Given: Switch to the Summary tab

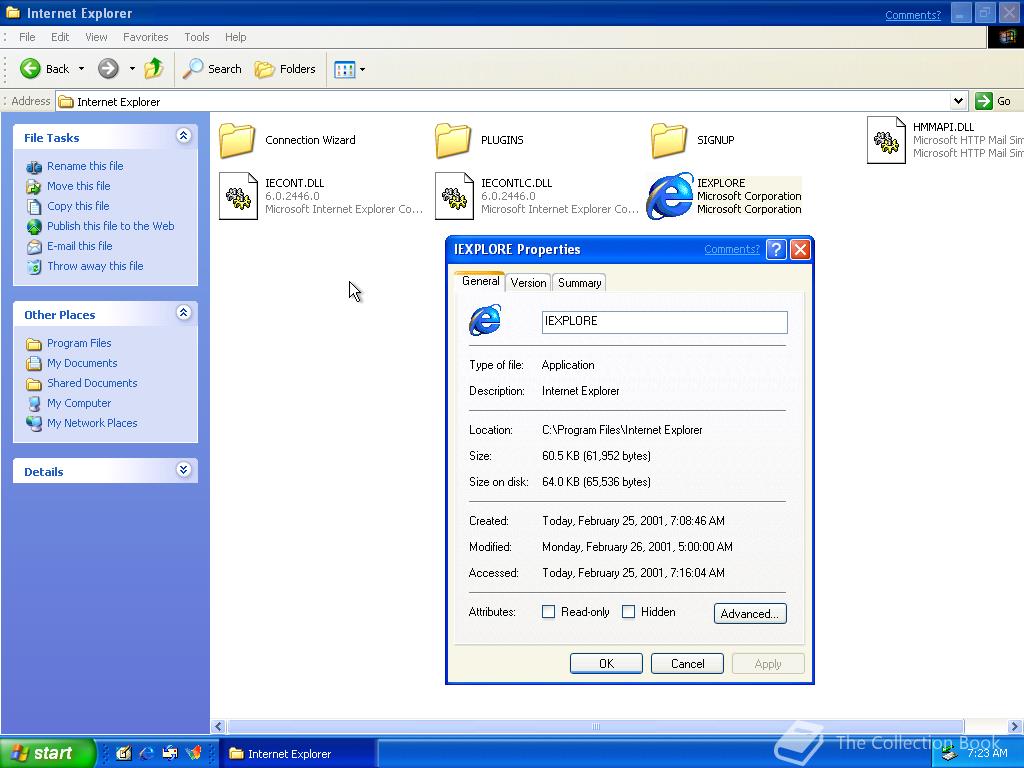Looking at the screenshot, I should [580, 283].
